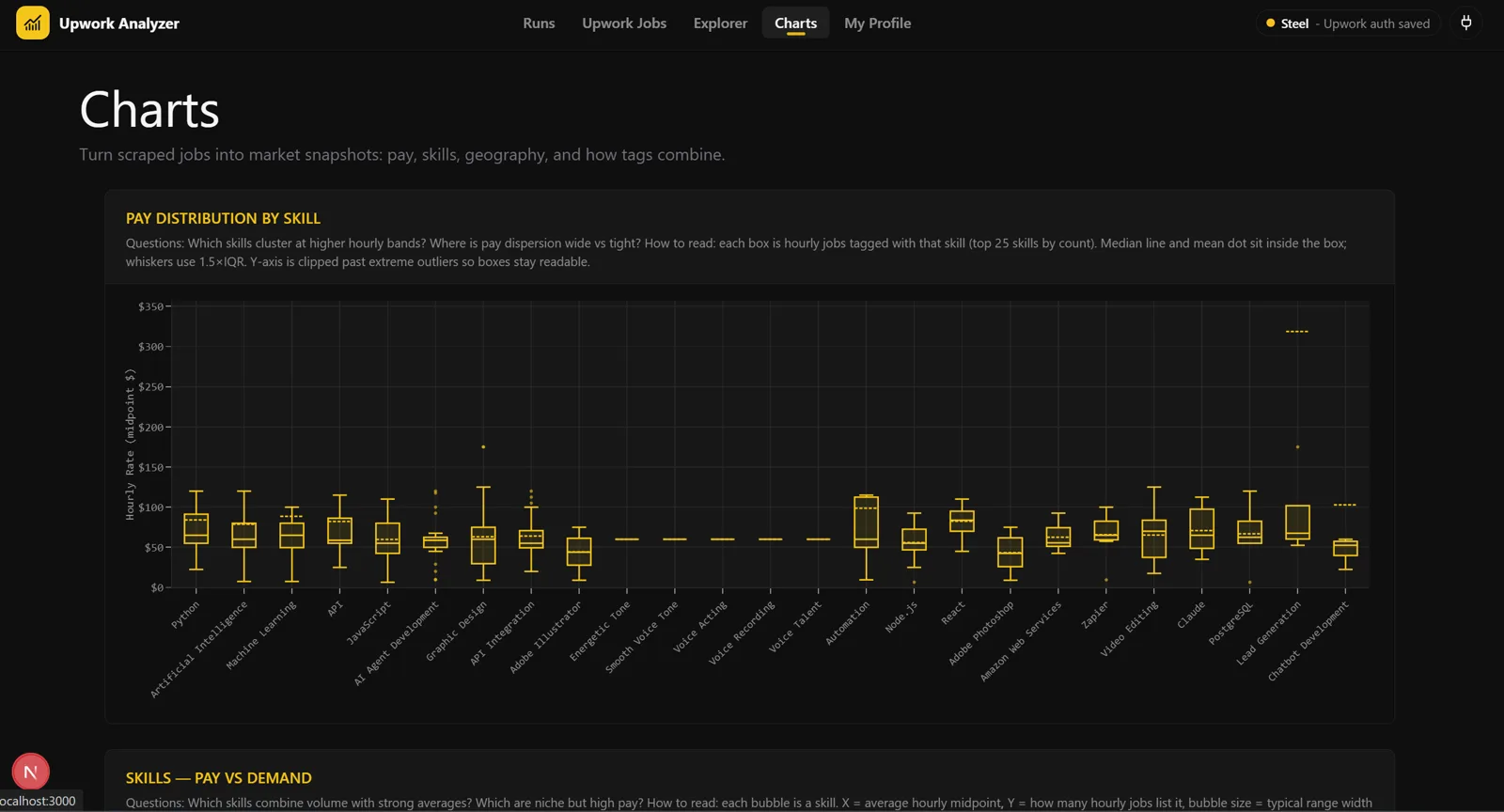Click the "Zapier" axis label
Image resolution: width=1504 pixels, height=812 pixels.
1095,615
